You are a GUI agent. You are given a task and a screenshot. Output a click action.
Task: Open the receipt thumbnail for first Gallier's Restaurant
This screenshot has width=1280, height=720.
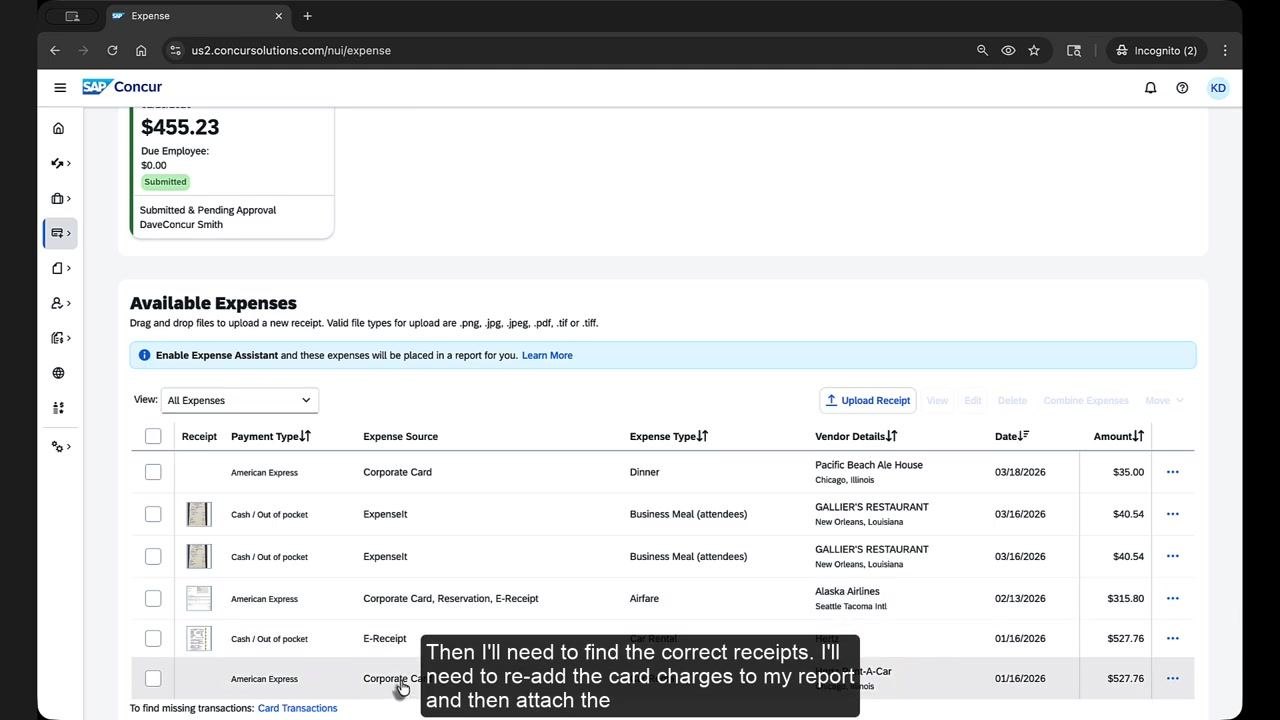(199, 514)
